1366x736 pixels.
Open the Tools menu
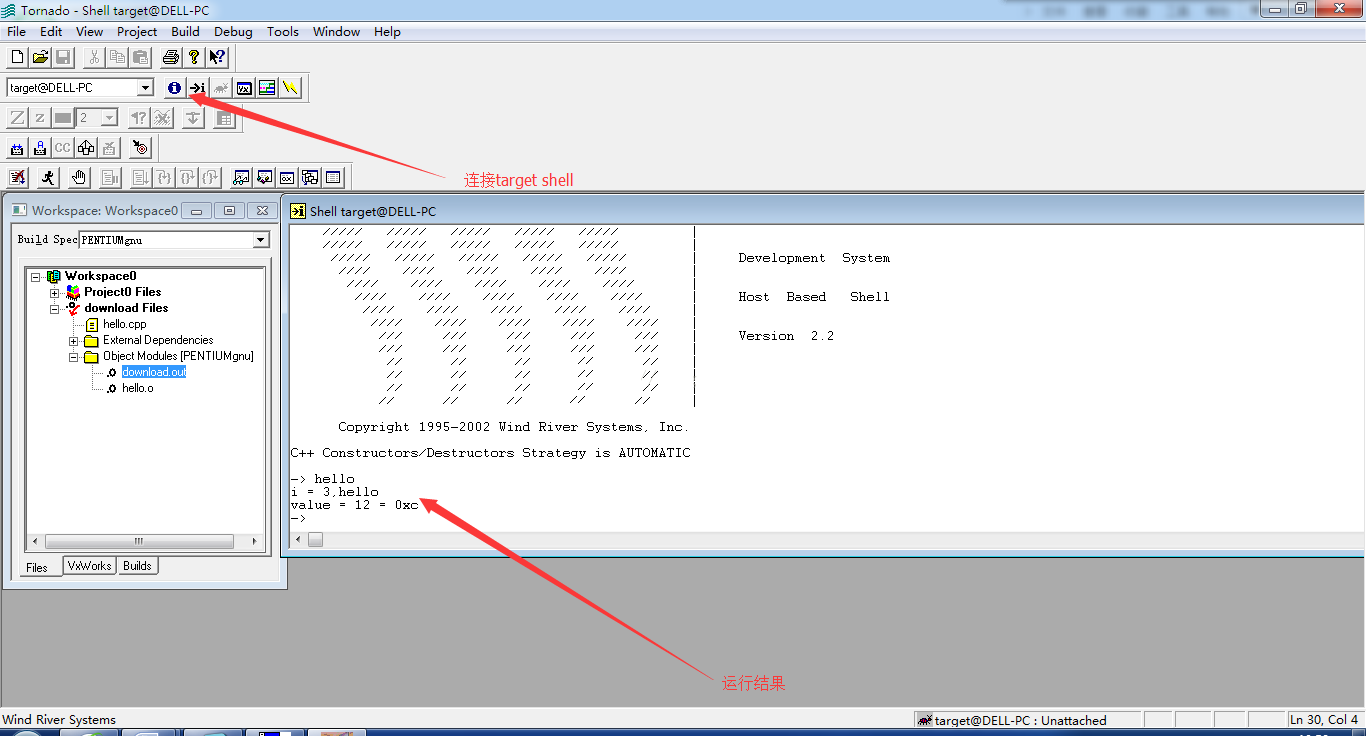point(282,31)
